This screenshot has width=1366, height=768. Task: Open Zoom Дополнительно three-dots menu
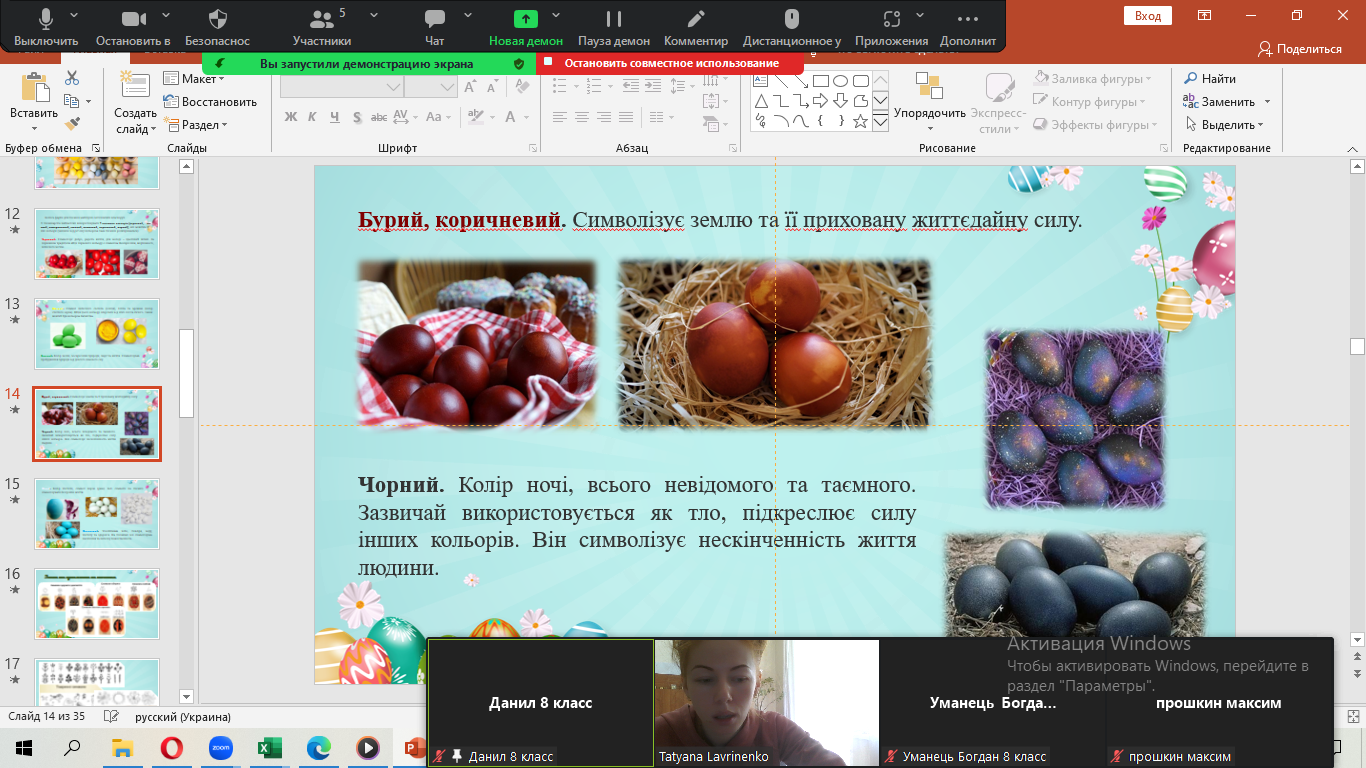(968, 27)
